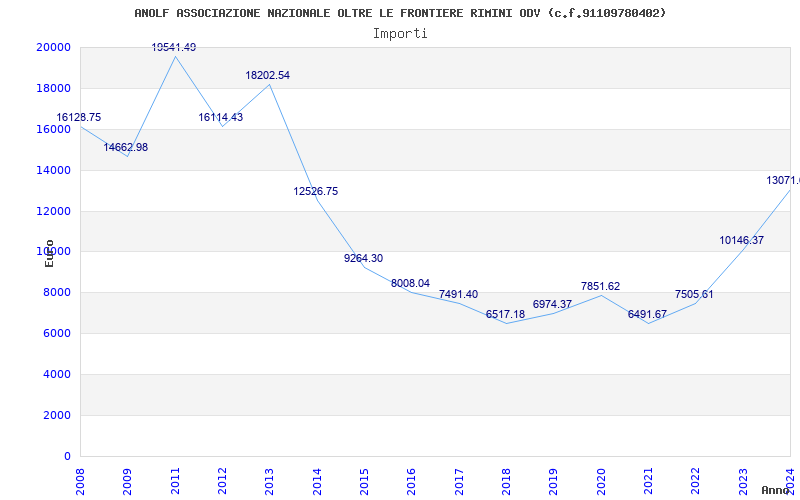Click the x-axis year 2020
The image size is (800, 500).
(601, 481)
